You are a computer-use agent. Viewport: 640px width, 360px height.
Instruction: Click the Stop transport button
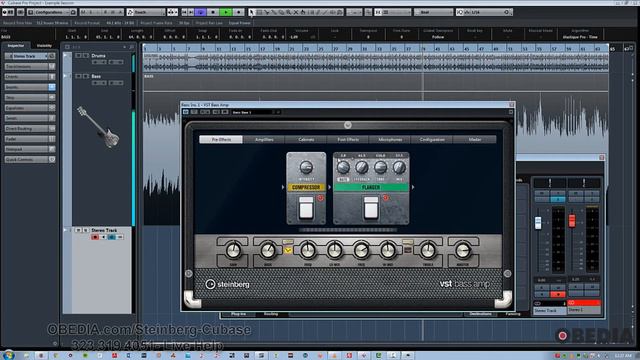tap(213, 12)
